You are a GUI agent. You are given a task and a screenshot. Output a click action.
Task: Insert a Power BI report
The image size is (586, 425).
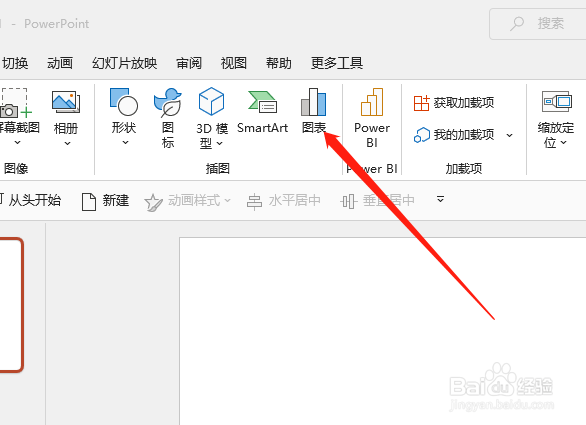(371, 117)
